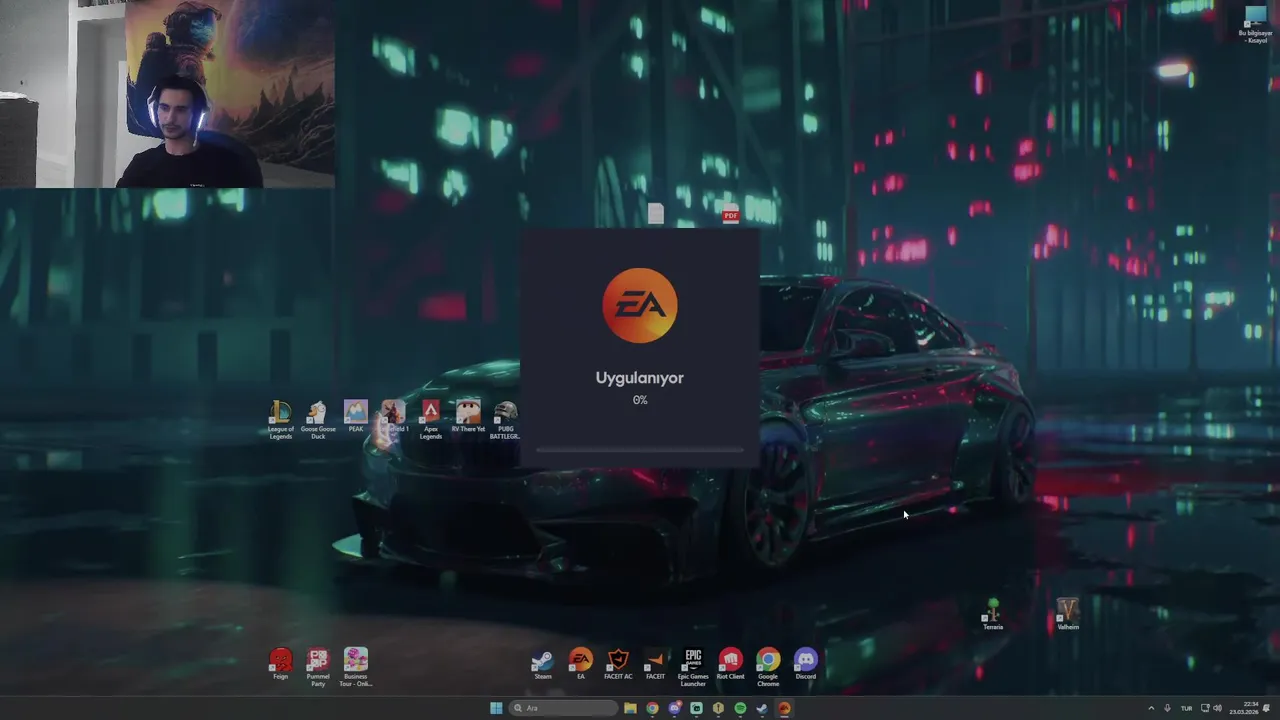Select the EA desktop shortcut icon
Viewport: 1280px width, 720px height.
(580, 664)
